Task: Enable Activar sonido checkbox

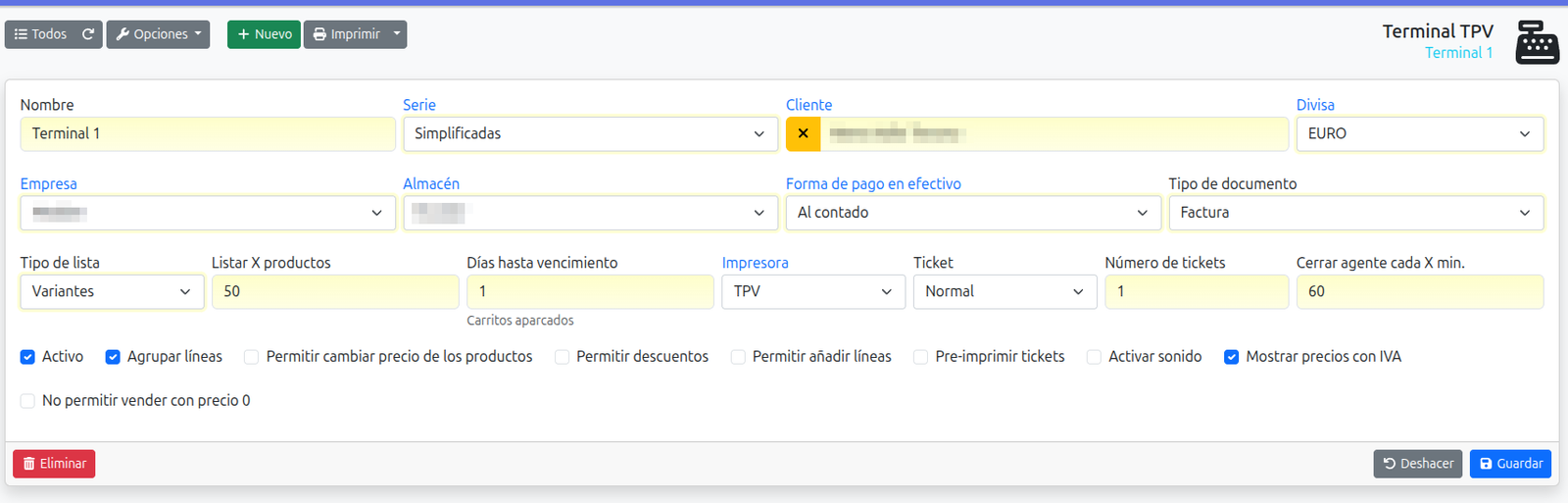Action: 1094,357
